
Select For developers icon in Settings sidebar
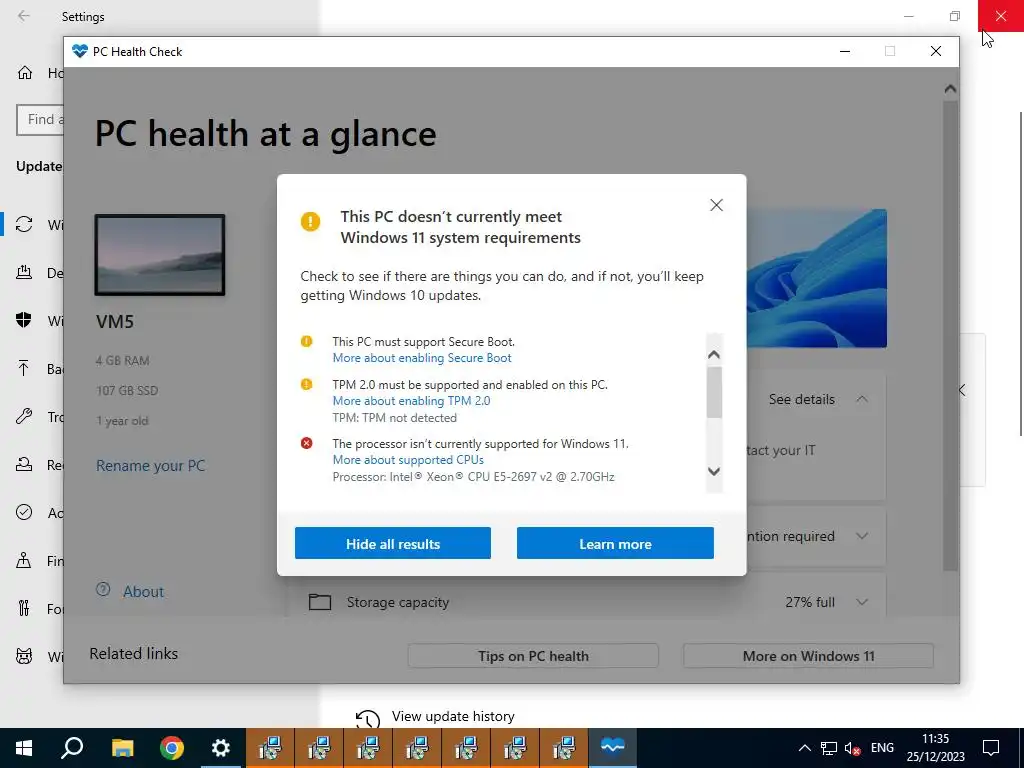tap(24, 608)
